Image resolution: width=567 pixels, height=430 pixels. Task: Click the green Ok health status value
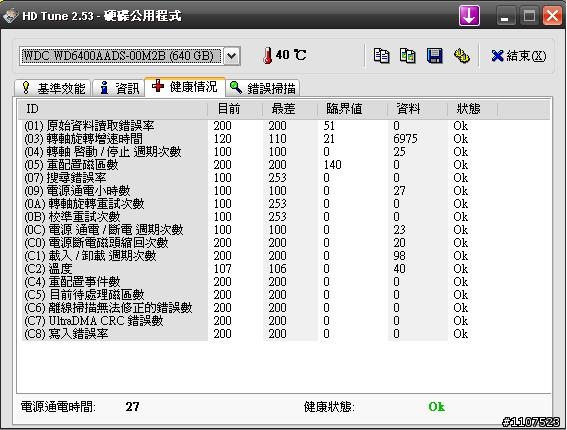coord(436,407)
